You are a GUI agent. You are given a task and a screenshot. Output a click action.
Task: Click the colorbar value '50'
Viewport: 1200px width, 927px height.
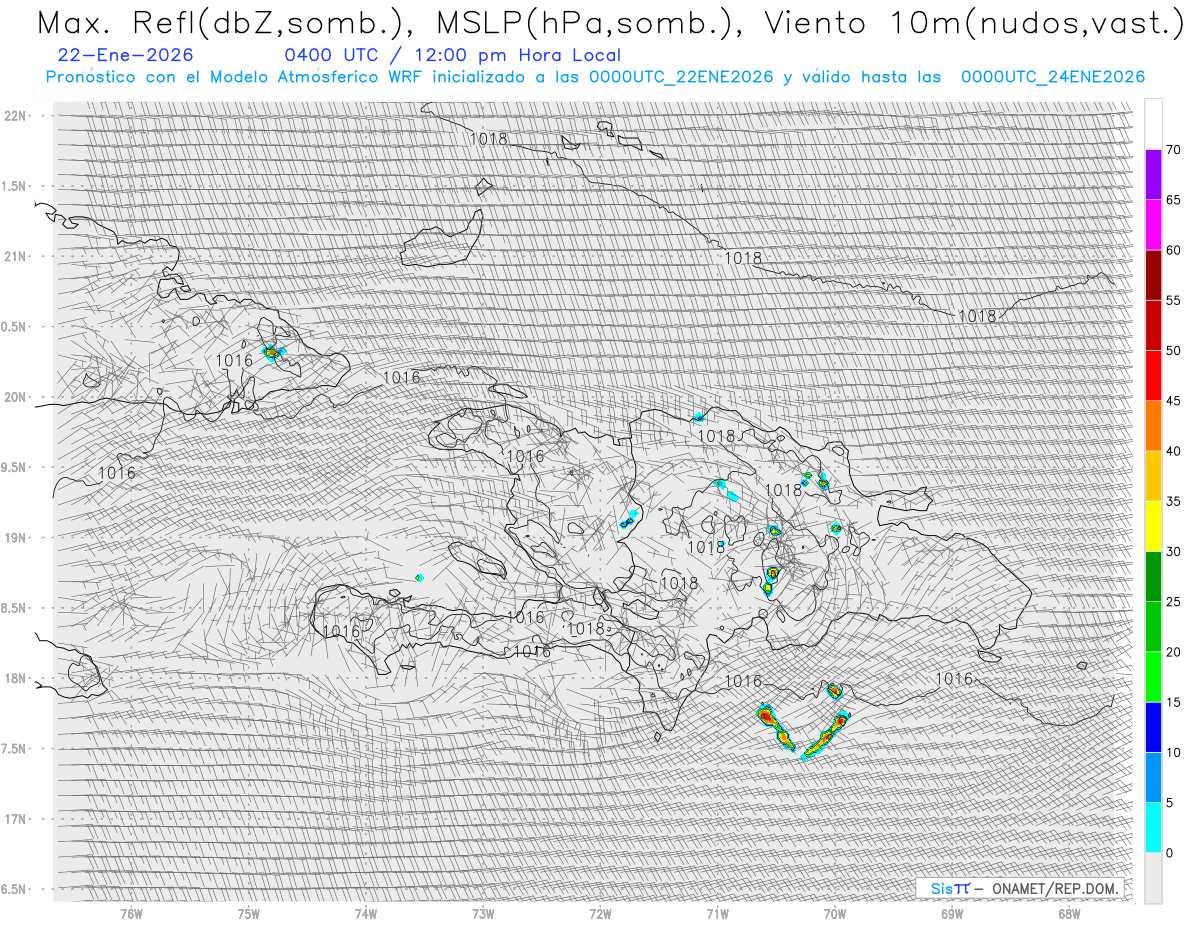pyautogui.click(x=1173, y=351)
